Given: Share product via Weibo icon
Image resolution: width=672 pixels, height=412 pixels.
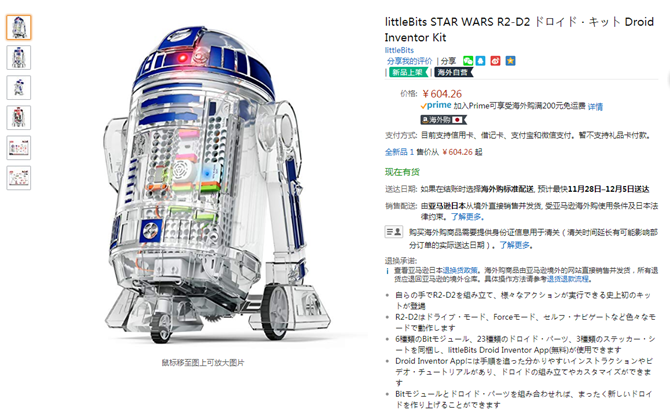Looking at the screenshot, I should pos(495,61).
